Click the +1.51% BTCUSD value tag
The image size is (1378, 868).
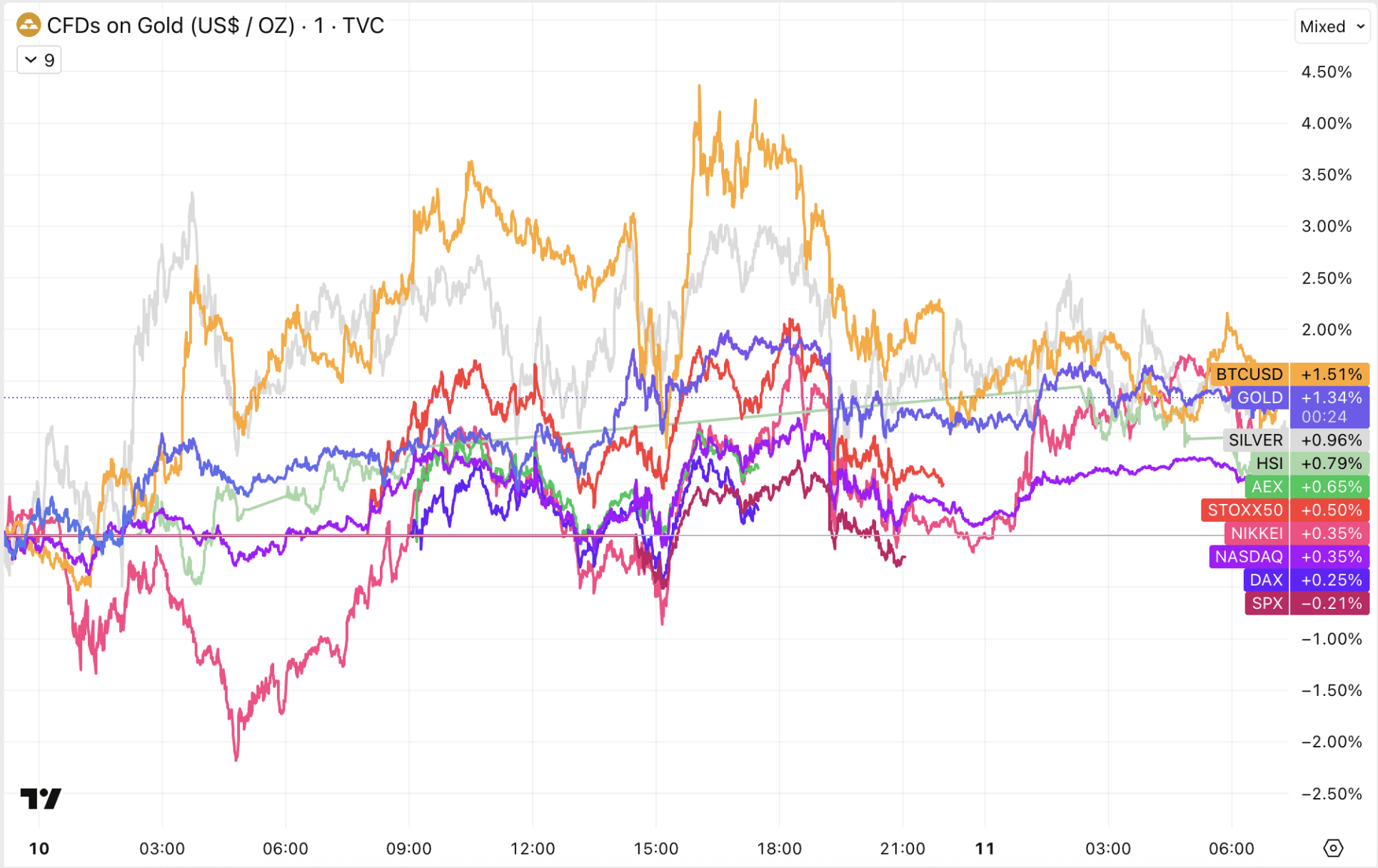1330,374
